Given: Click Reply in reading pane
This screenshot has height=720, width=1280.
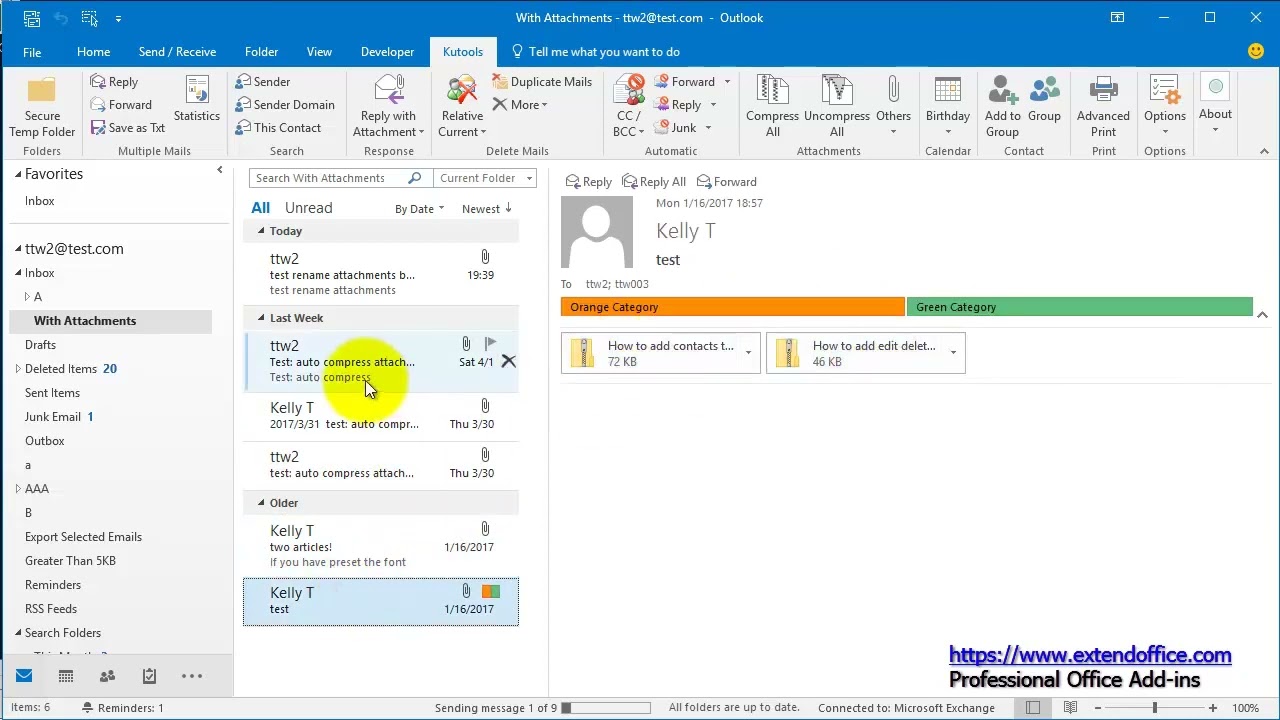Looking at the screenshot, I should pos(588,182).
